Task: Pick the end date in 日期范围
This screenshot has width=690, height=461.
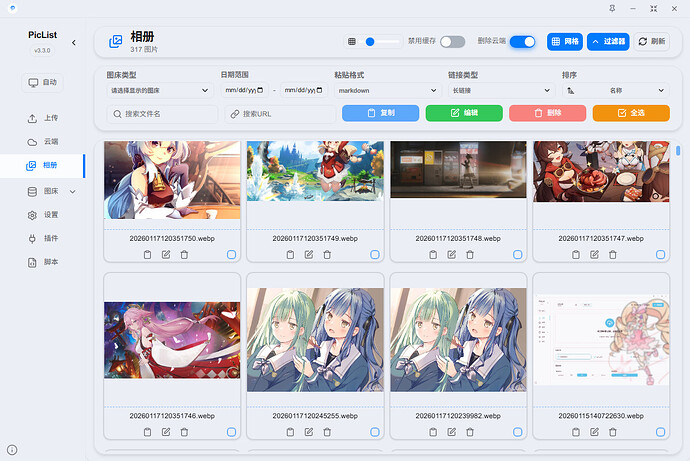Action: point(303,90)
